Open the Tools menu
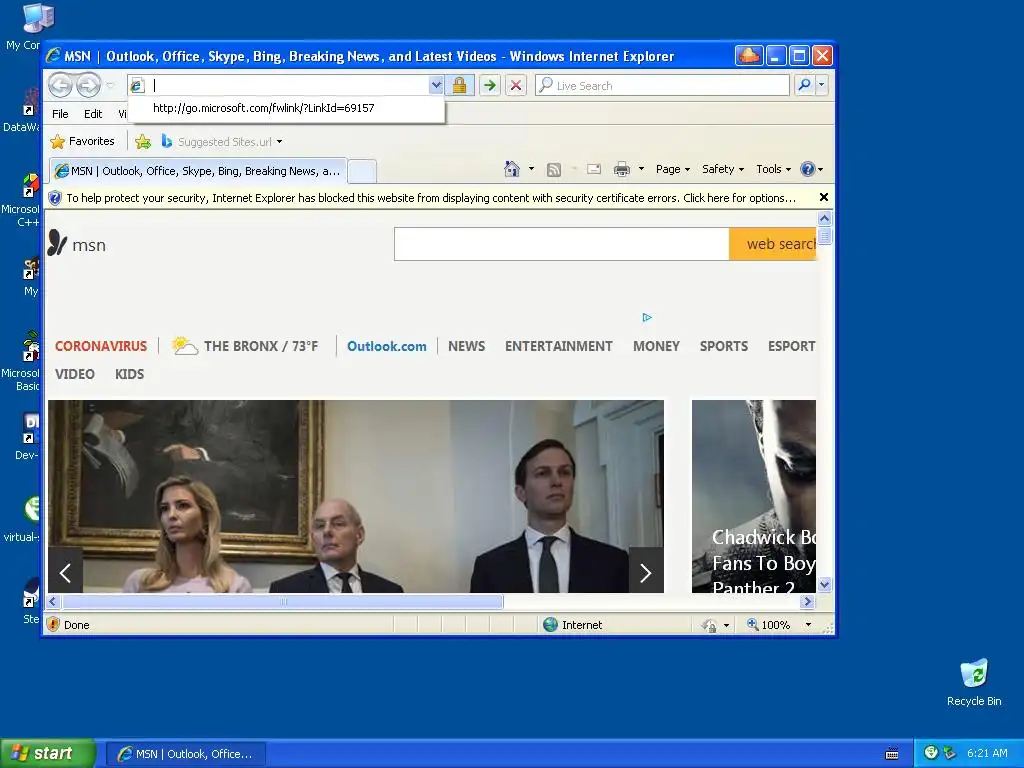The image size is (1024, 768). [x=773, y=169]
